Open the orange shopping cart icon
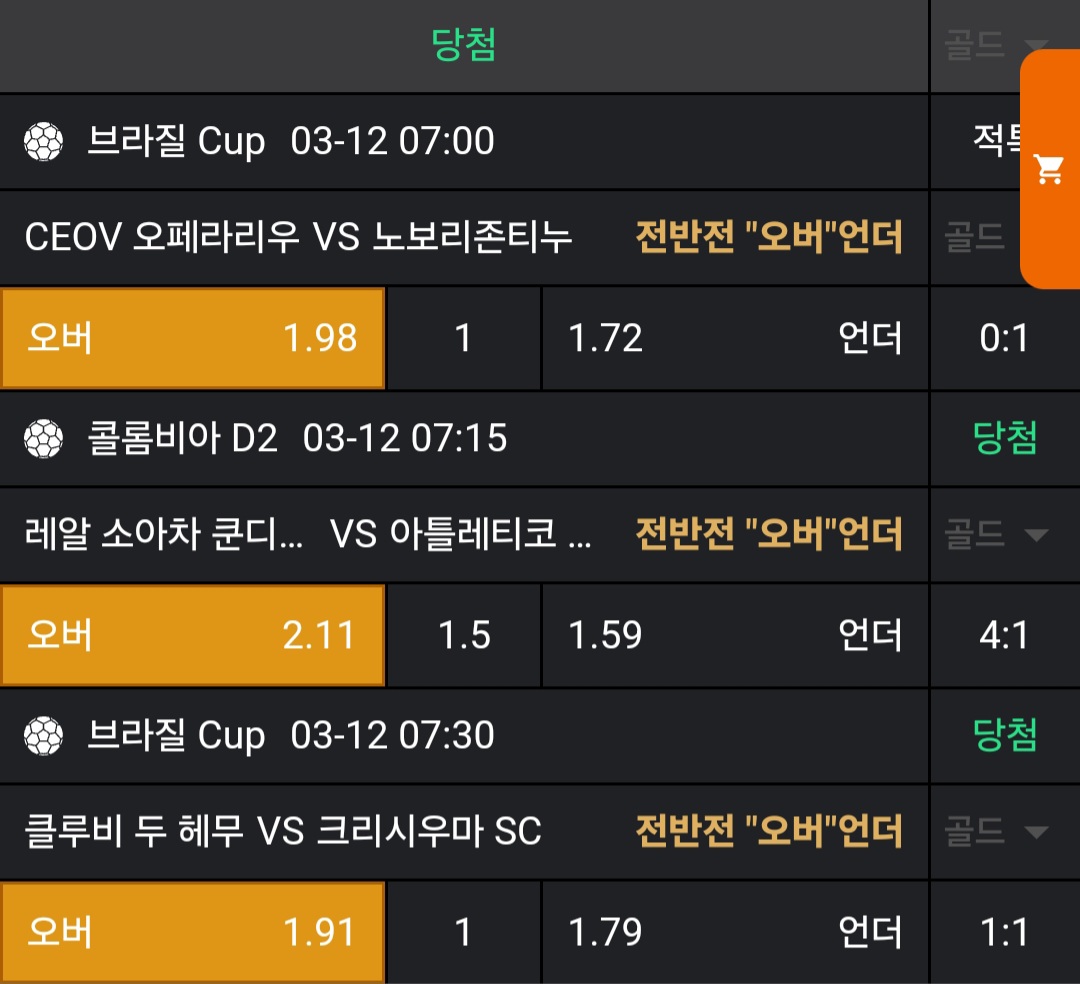 point(1049,170)
